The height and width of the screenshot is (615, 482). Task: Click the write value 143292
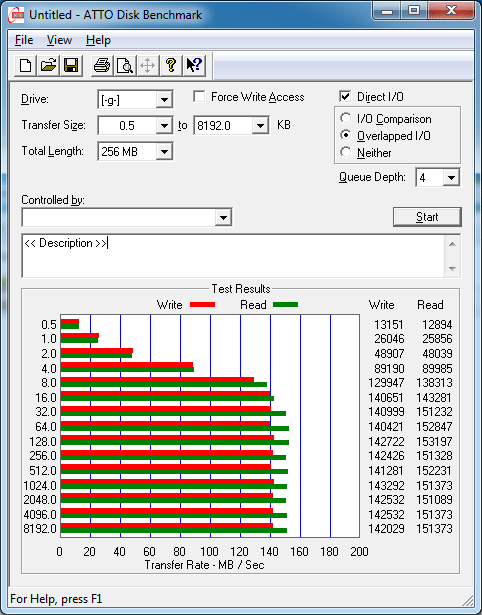coord(386,486)
